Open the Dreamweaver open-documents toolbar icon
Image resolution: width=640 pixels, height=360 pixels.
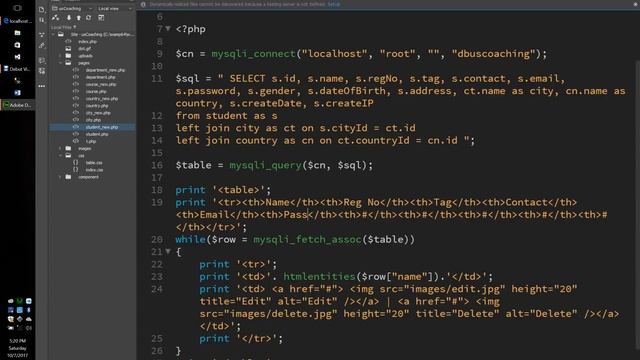[42, 9]
